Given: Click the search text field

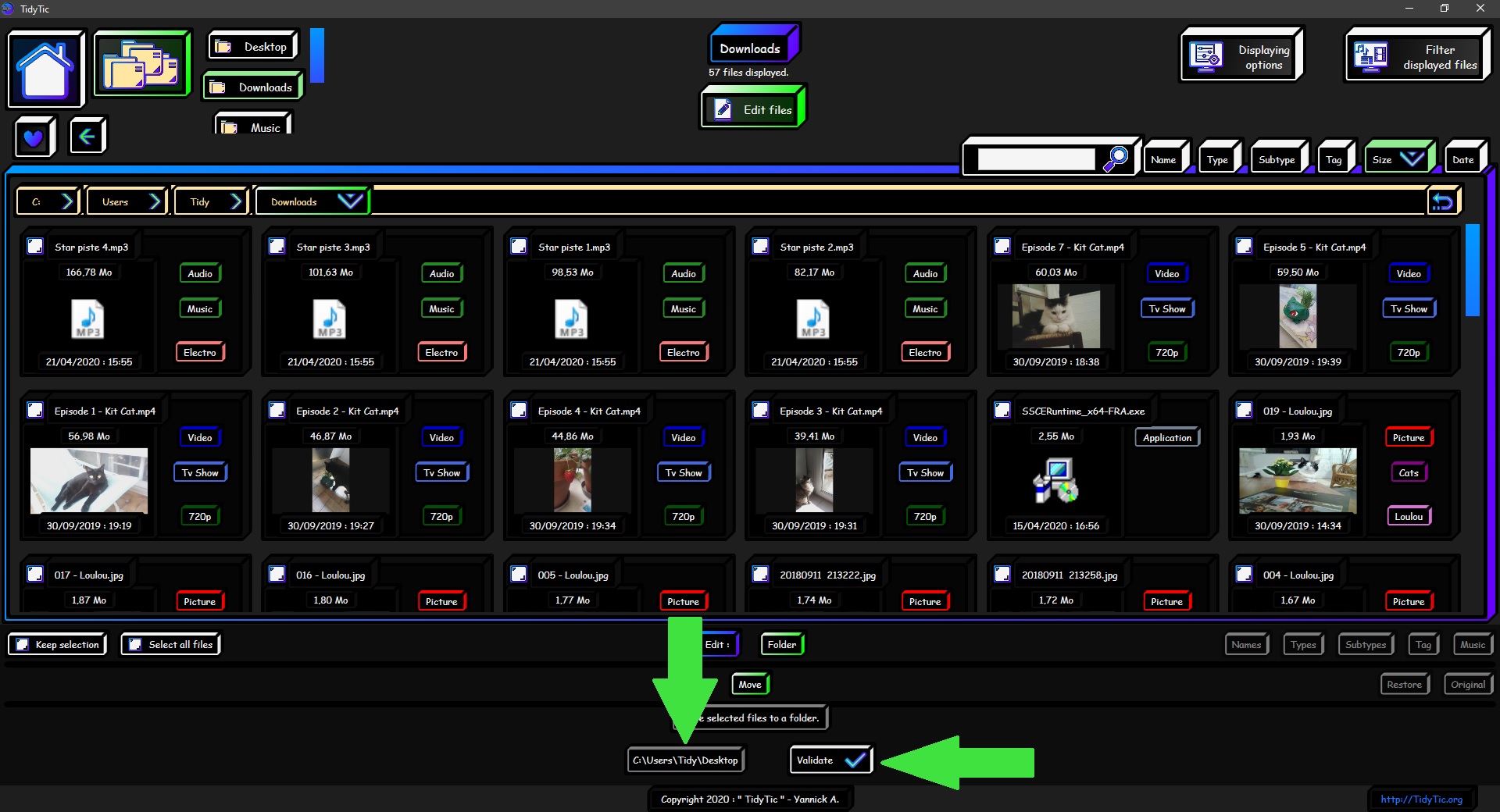Looking at the screenshot, I should click(x=1036, y=160).
